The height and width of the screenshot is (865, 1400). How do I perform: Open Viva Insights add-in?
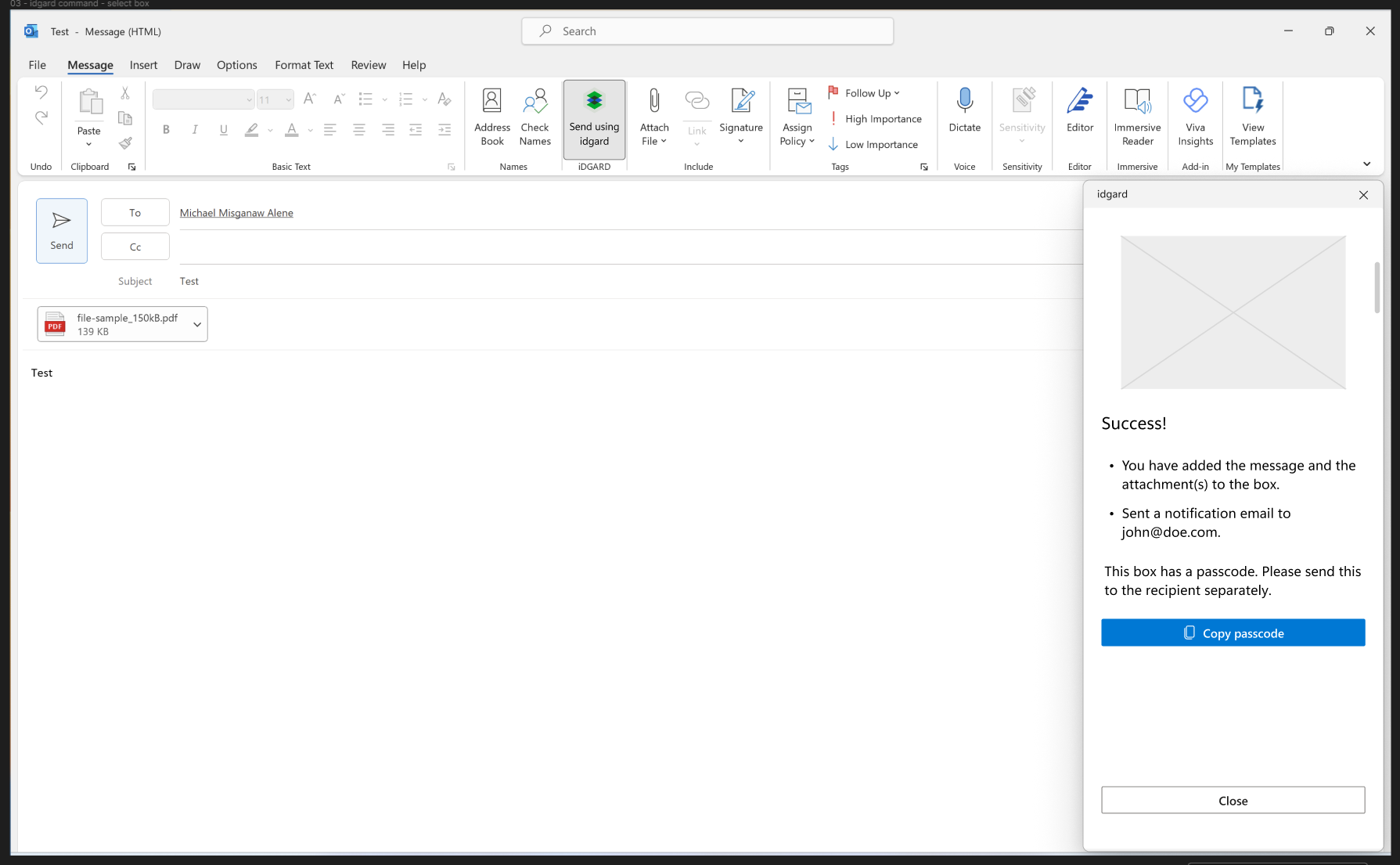click(1195, 117)
